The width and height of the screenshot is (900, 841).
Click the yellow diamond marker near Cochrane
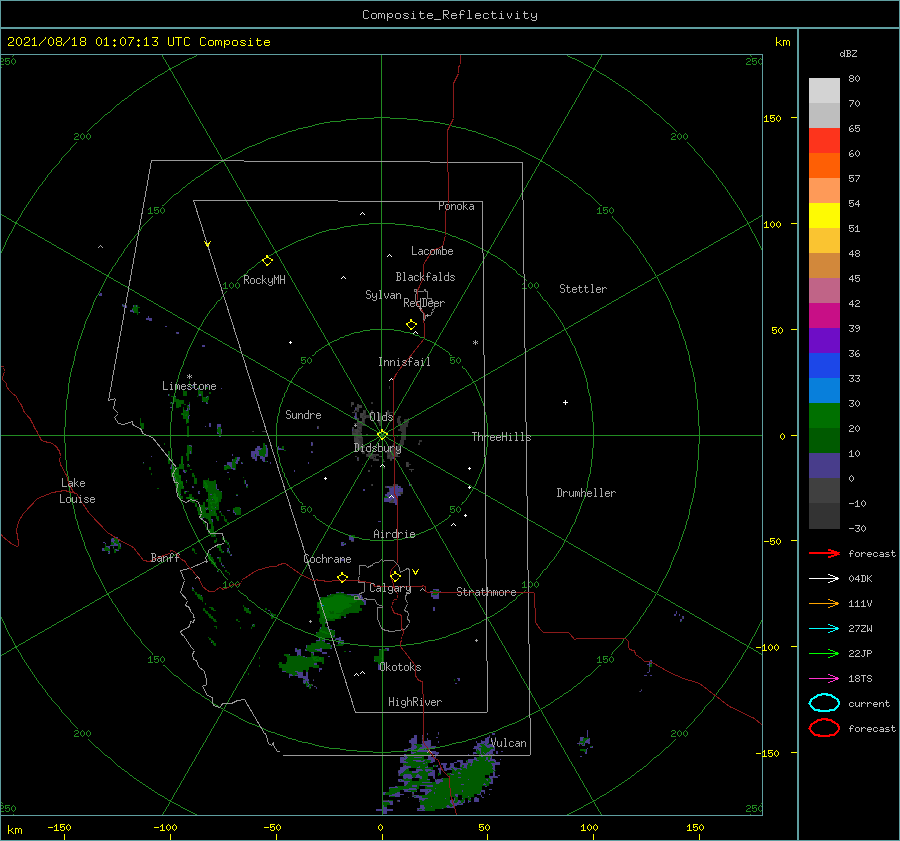pyautogui.click(x=342, y=578)
